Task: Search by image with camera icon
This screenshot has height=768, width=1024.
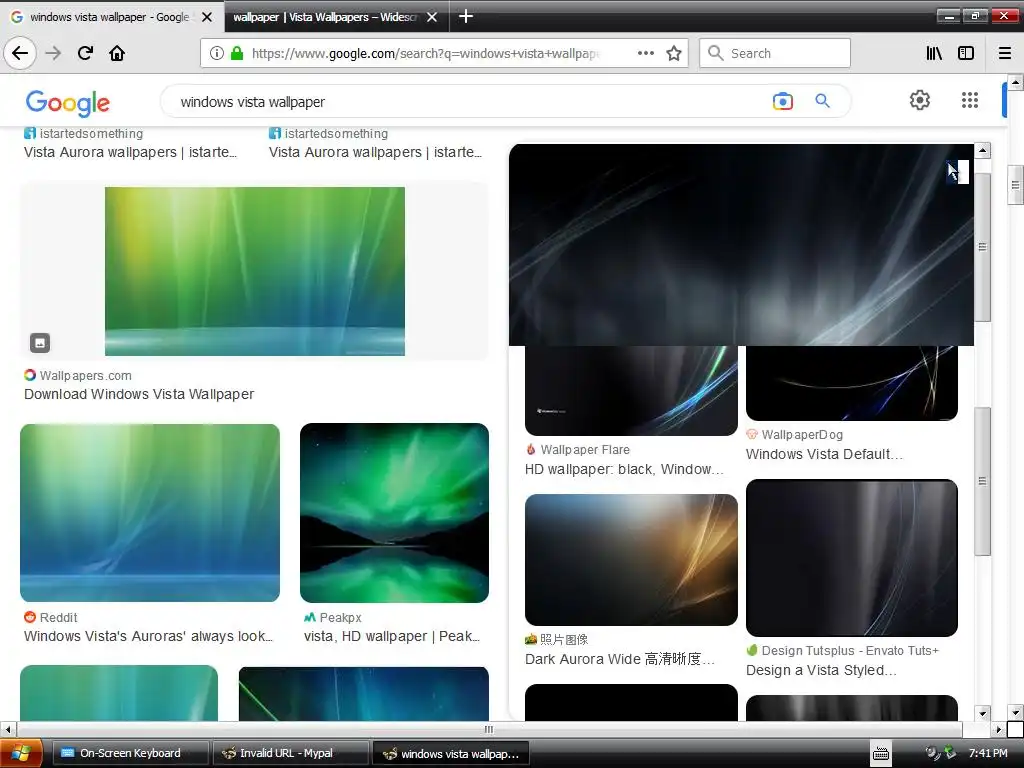Action: tap(782, 101)
